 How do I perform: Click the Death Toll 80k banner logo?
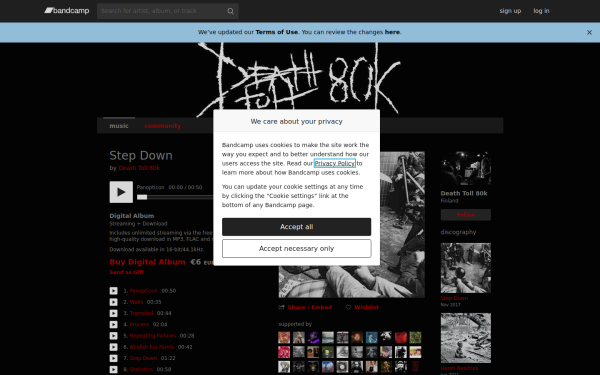tap(300, 80)
